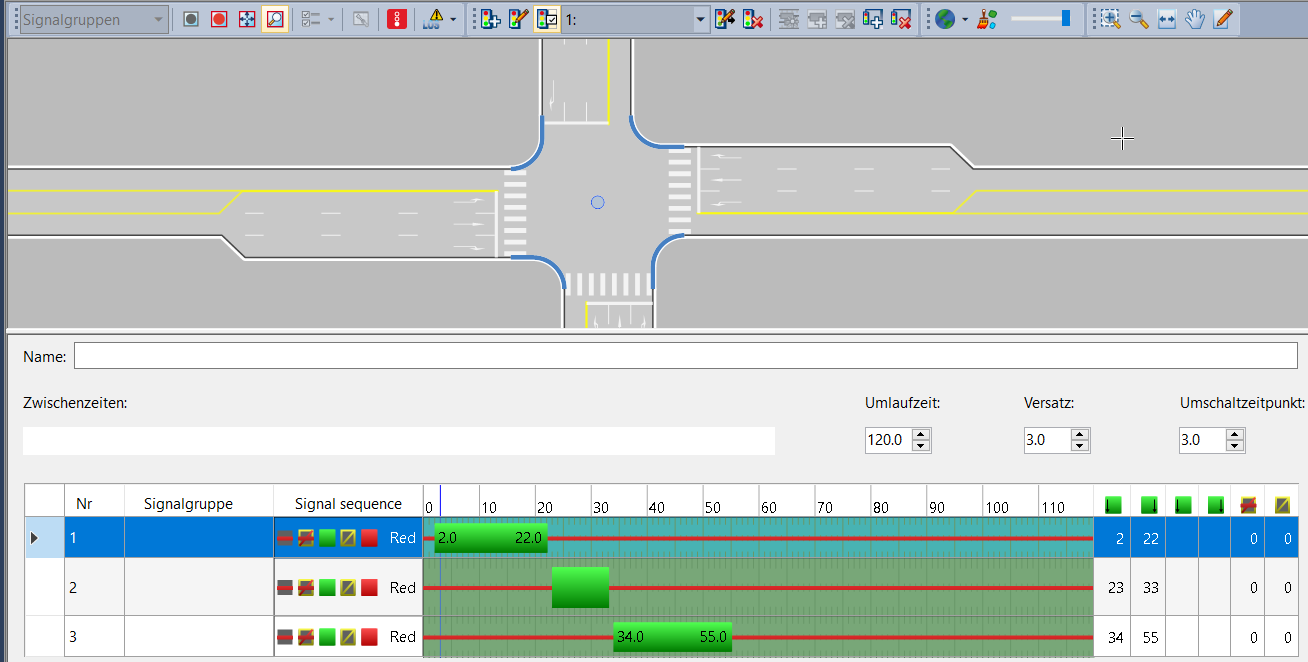Open the LOS warning dropdown arrow
Viewport: 1308px width, 662px height.
(453, 19)
